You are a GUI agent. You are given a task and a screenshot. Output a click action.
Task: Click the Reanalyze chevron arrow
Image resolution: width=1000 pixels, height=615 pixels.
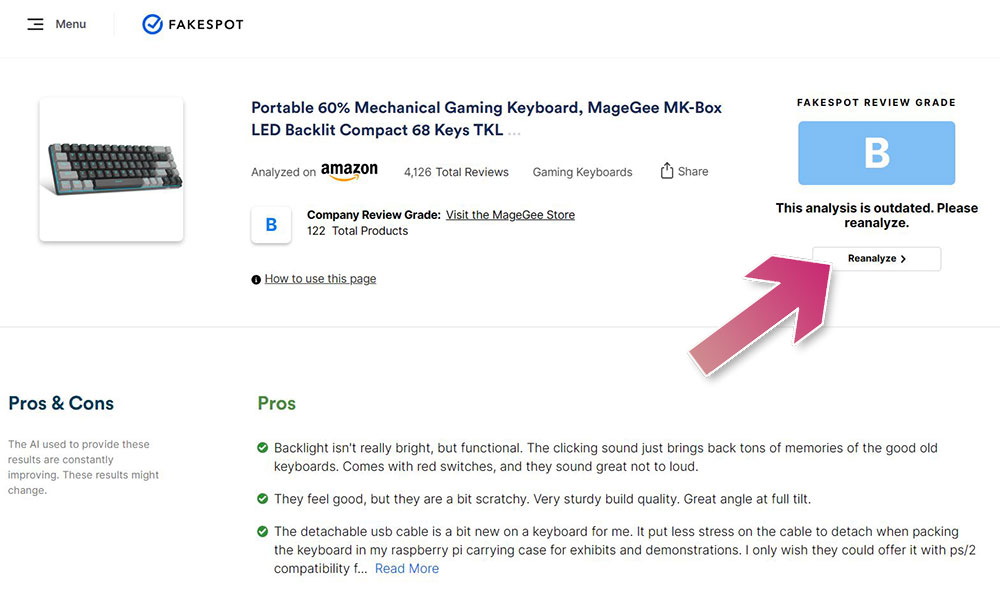pyautogui.click(x=903, y=259)
